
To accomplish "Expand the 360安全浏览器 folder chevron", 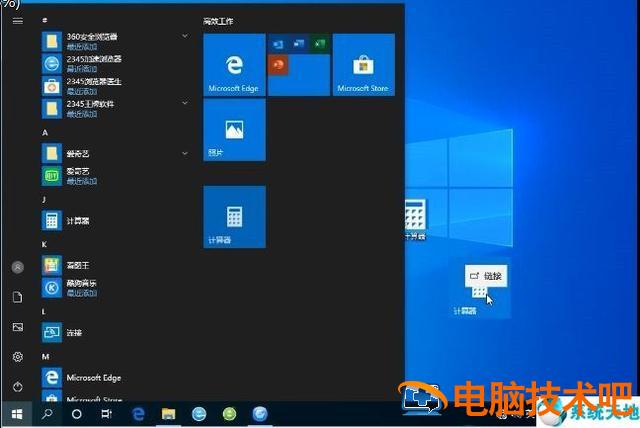I will pos(185,36).
